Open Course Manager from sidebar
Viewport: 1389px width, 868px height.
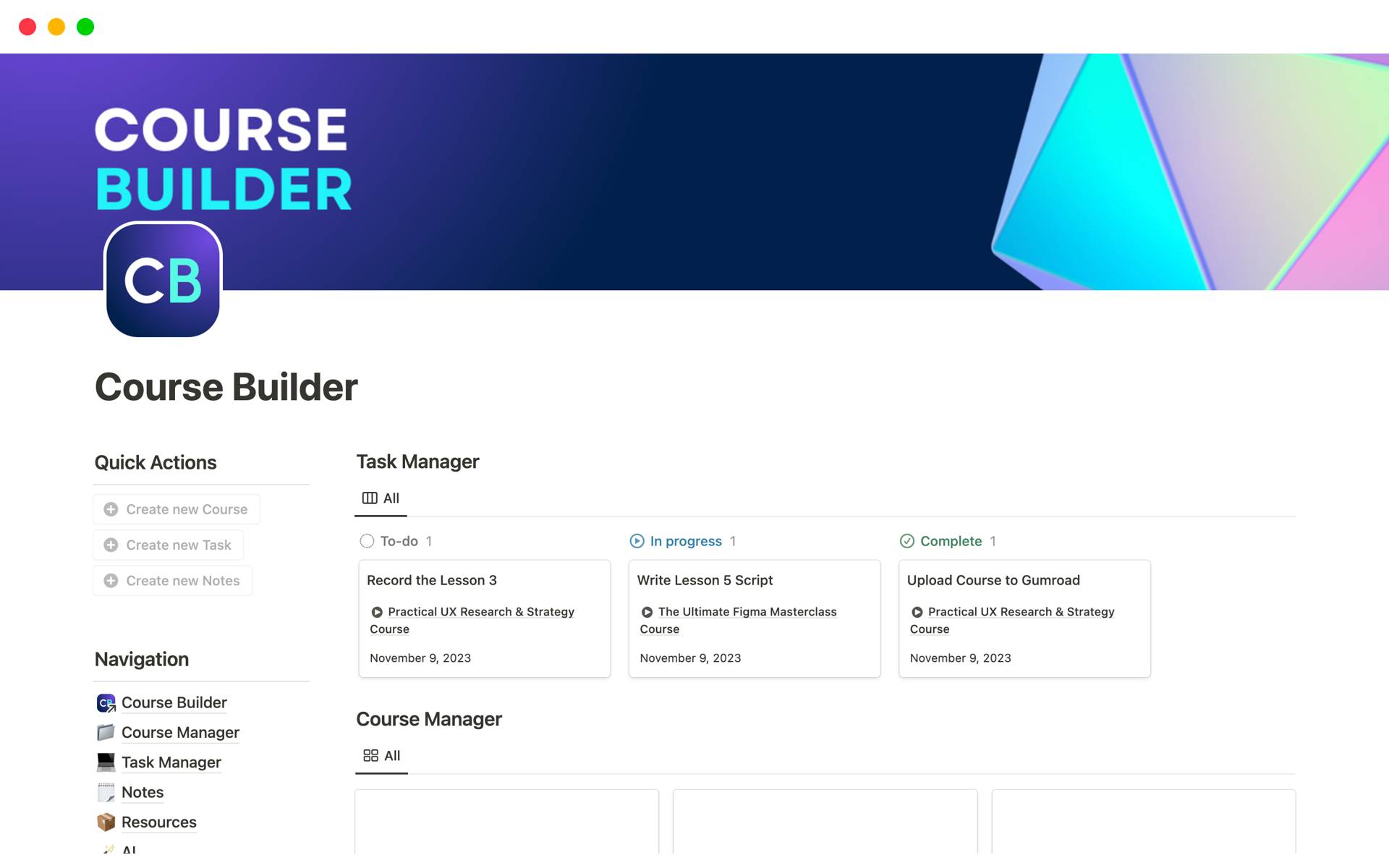pos(180,732)
